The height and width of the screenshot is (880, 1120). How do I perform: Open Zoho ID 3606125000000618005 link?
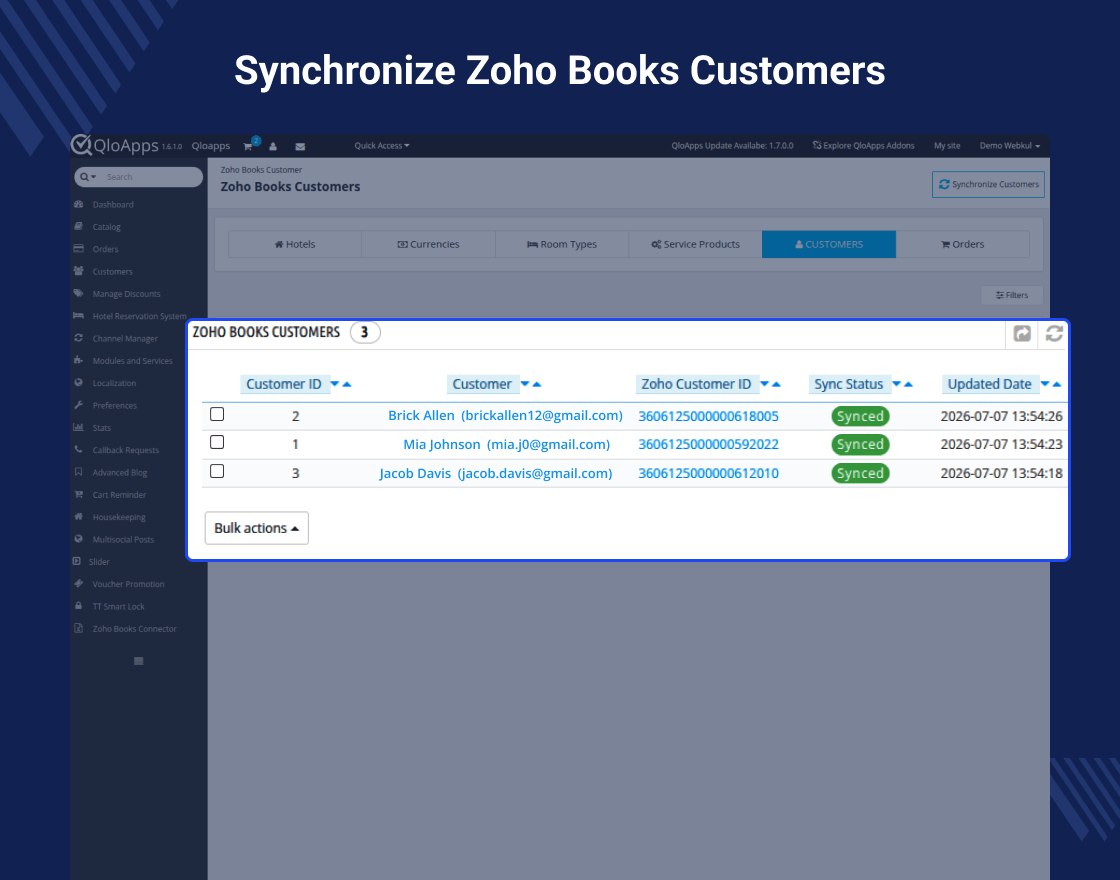pyautogui.click(x=709, y=416)
